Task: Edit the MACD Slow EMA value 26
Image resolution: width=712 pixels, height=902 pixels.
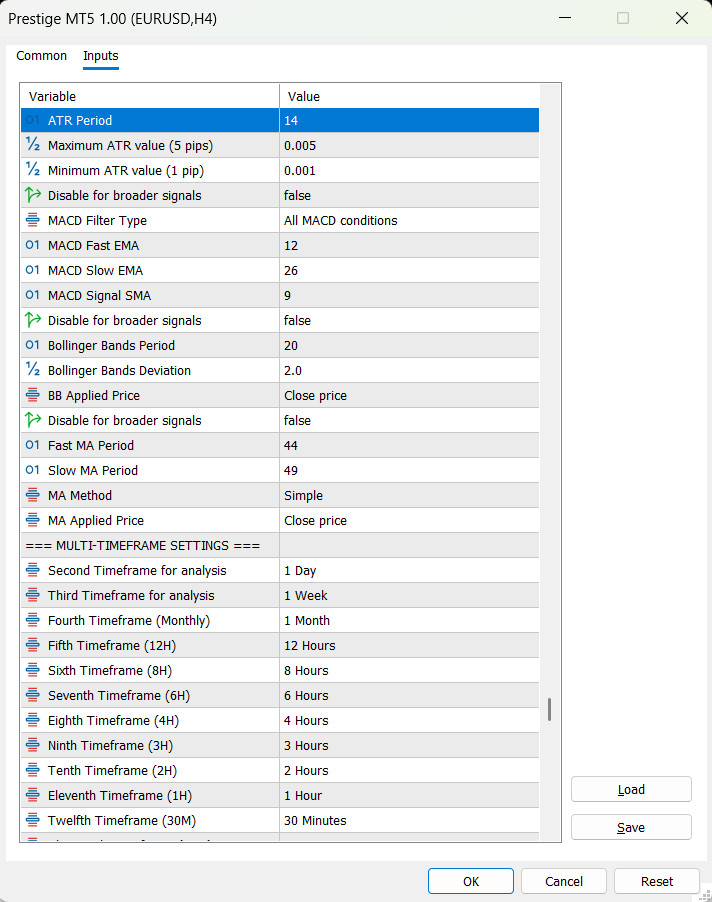Action: click(409, 270)
